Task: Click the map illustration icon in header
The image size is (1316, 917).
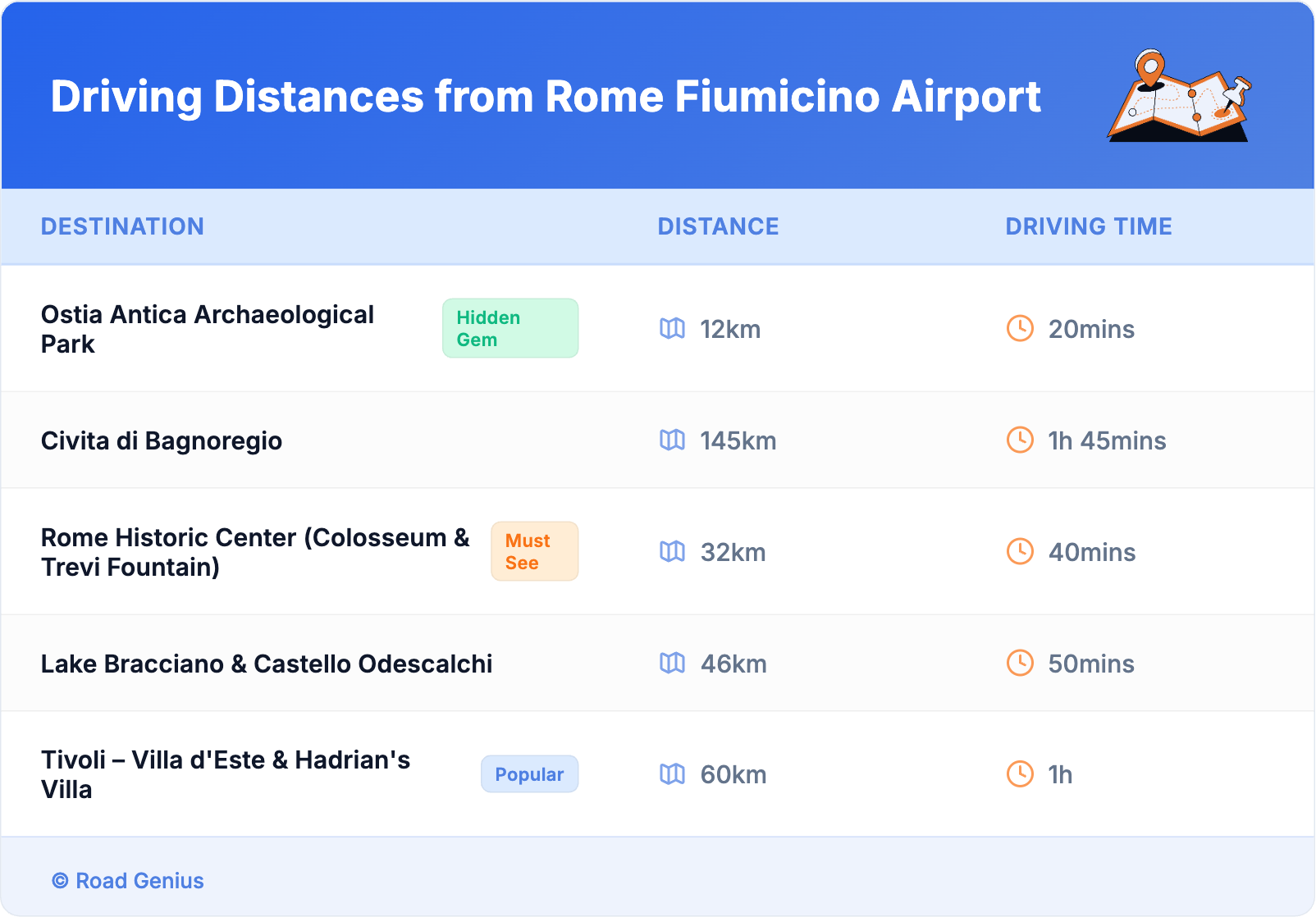Action: click(1180, 96)
